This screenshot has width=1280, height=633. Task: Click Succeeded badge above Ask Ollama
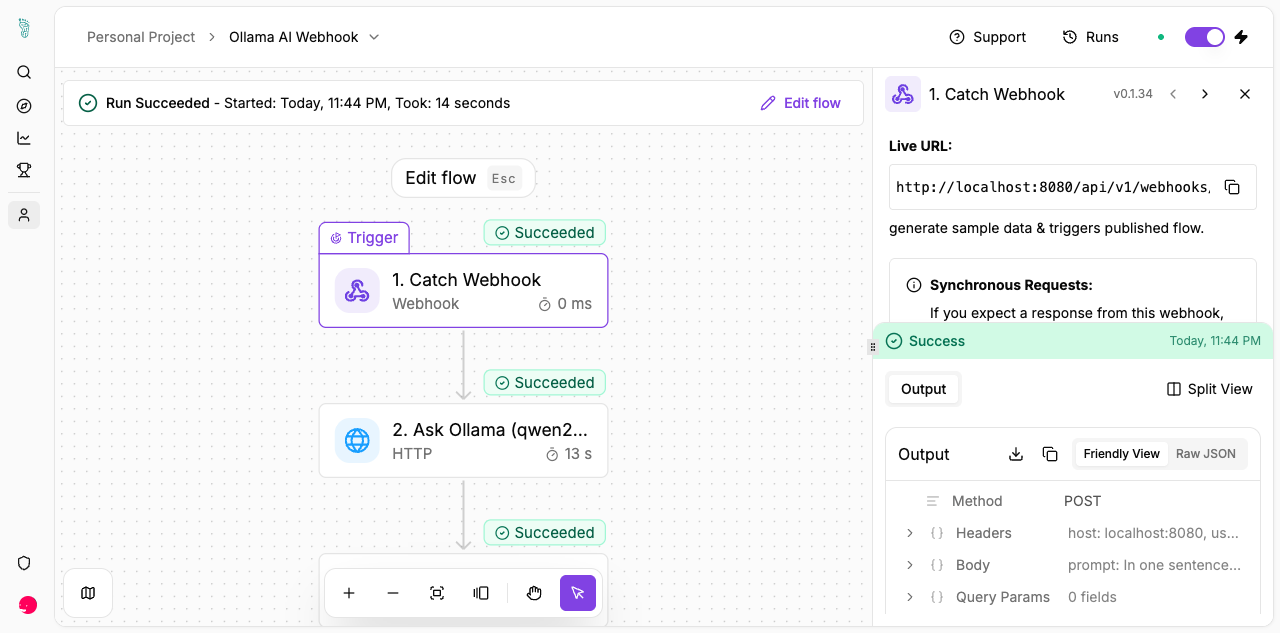[545, 383]
